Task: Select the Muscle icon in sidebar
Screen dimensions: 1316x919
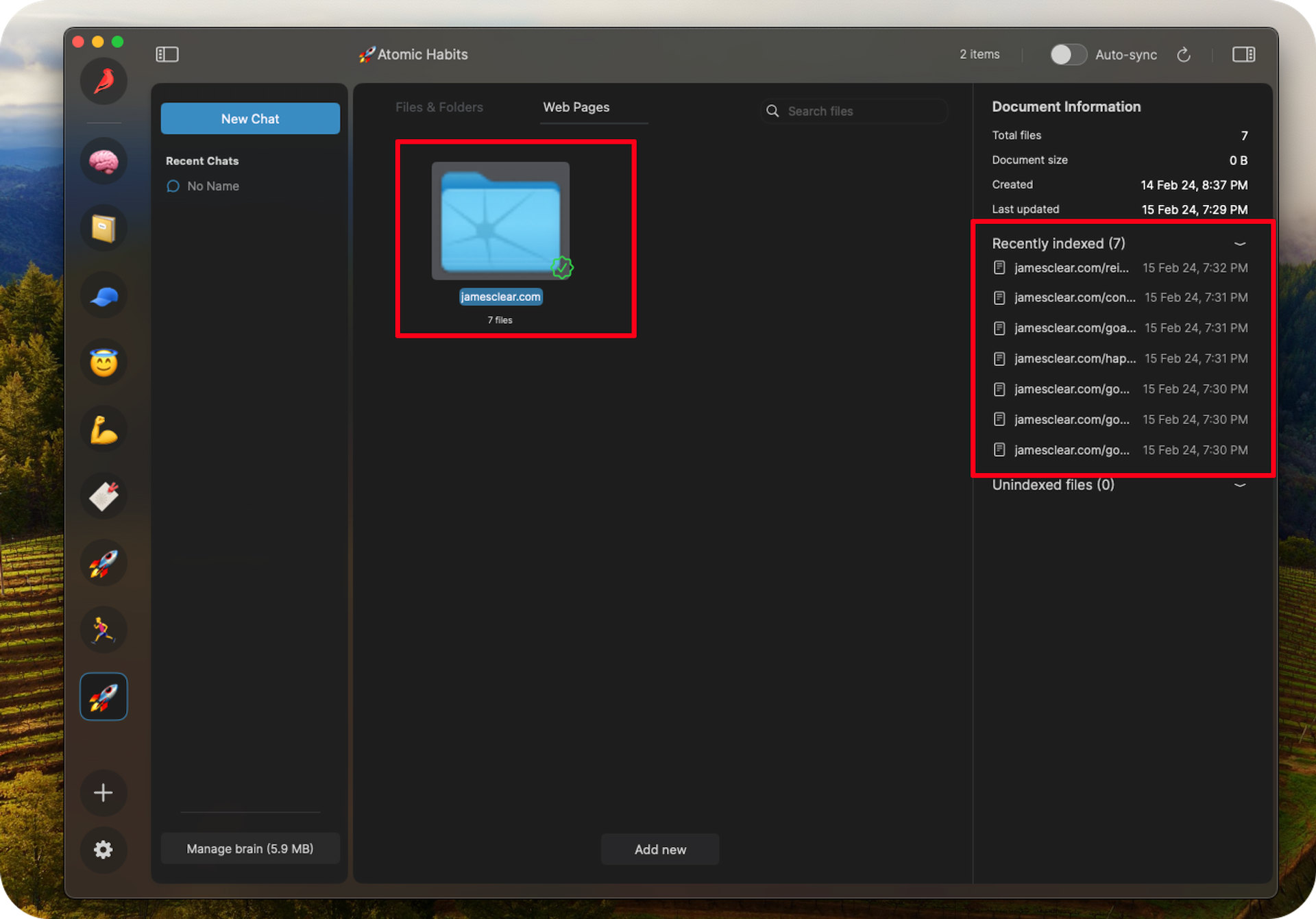Action: coord(106,431)
